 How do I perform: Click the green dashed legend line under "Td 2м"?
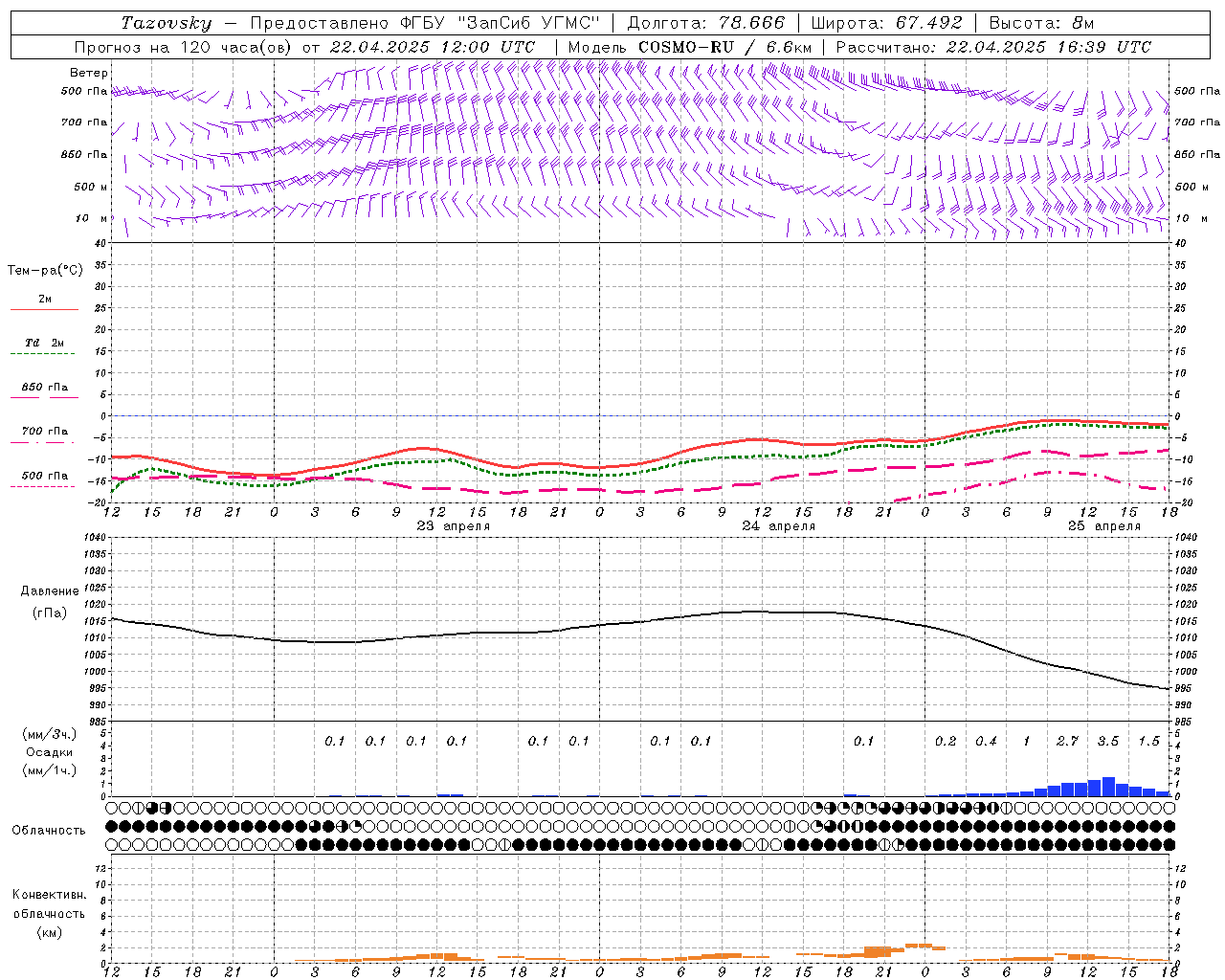42,354
